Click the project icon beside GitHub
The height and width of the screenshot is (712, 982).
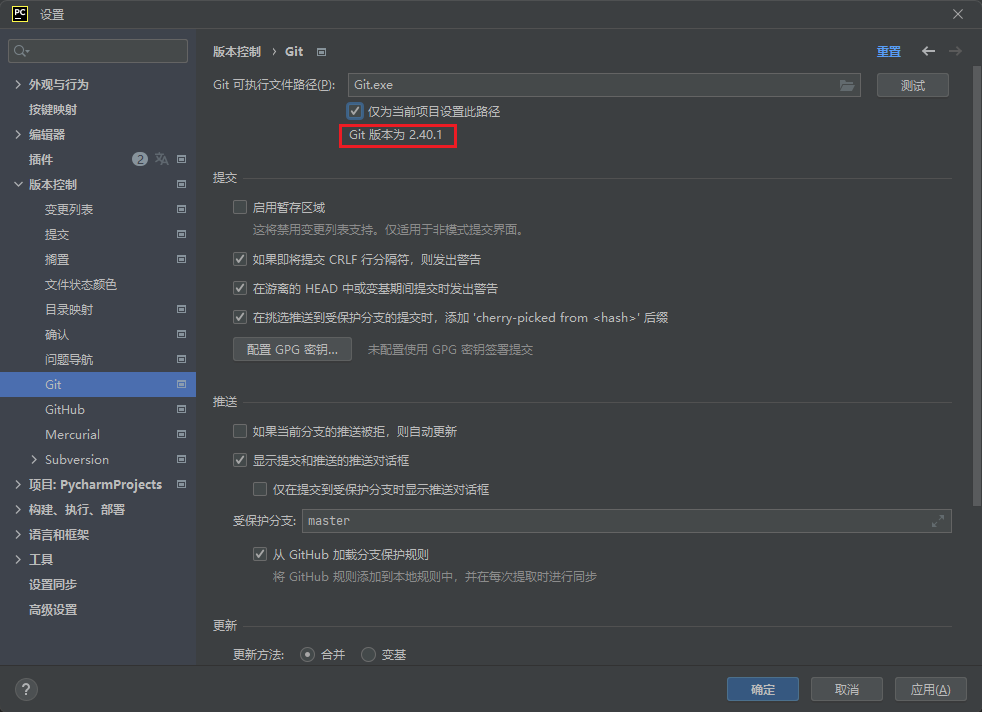[x=182, y=410]
